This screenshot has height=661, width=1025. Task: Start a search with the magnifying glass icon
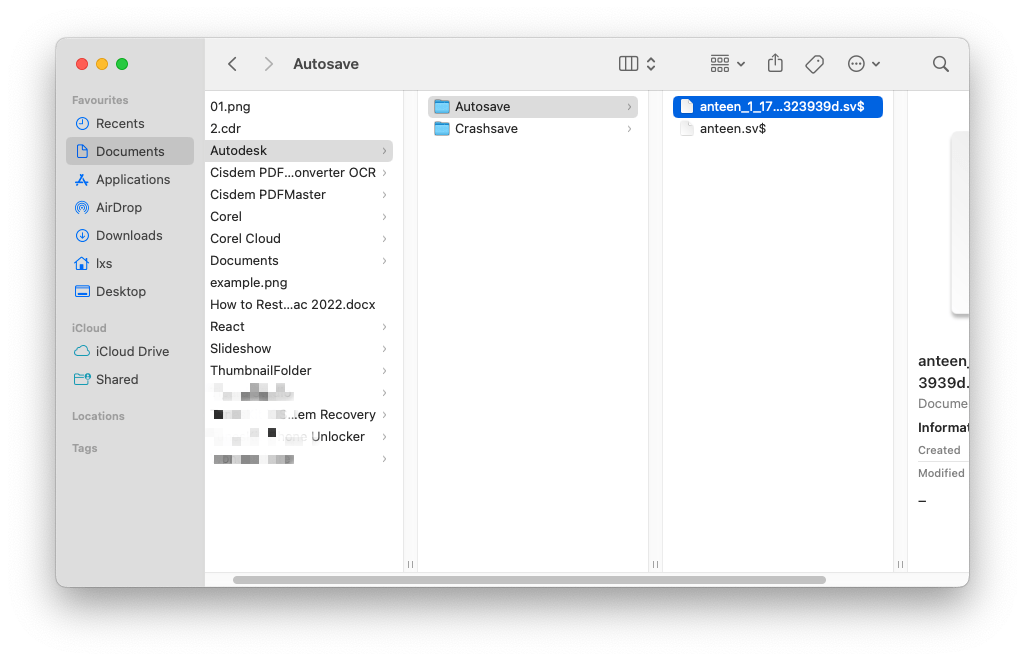939,63
